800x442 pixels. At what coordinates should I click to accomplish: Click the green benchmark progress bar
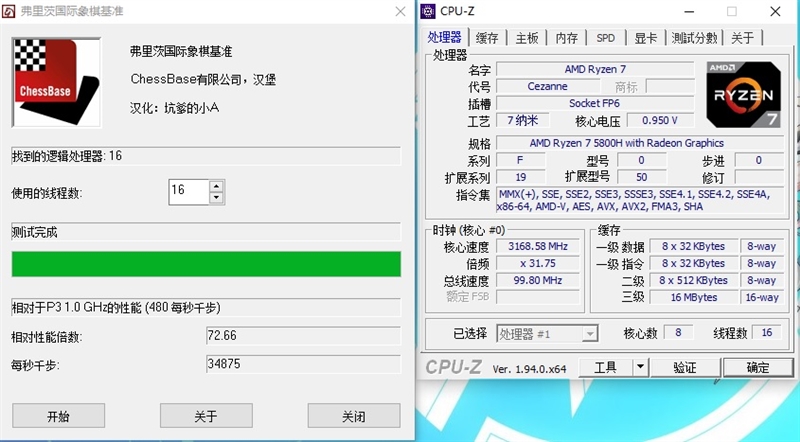pyautogui.click(x=206, y=264)
